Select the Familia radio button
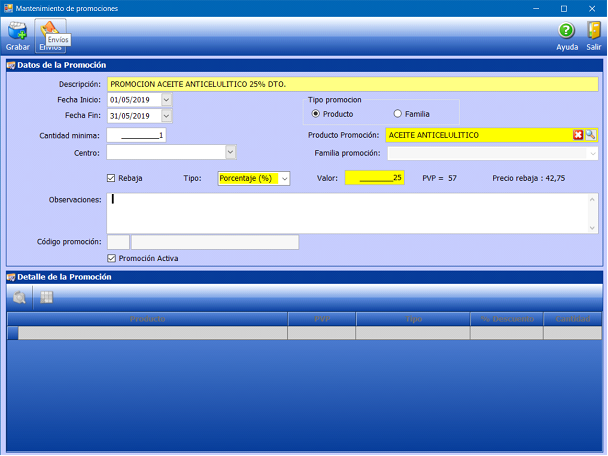This screenshot has width=608, height=456. click(398, 114)
